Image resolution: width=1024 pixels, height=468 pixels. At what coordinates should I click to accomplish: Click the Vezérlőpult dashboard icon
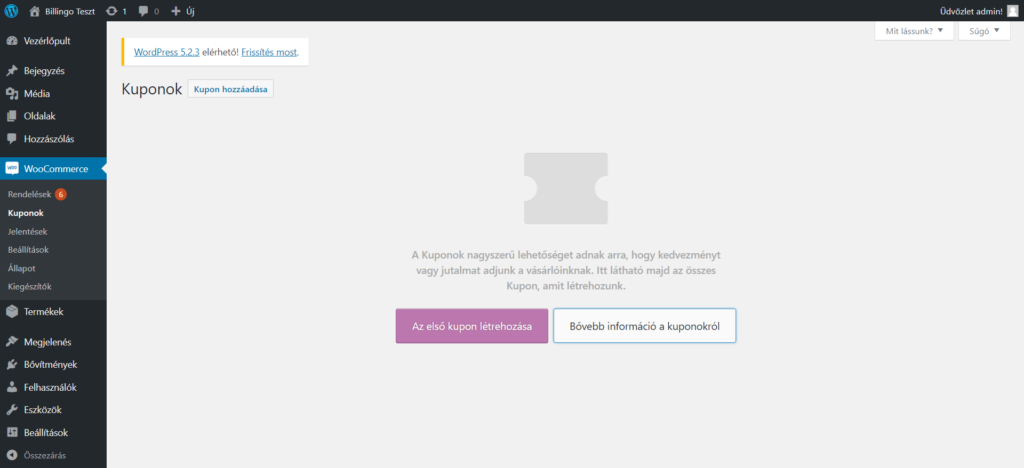point(11,40)
